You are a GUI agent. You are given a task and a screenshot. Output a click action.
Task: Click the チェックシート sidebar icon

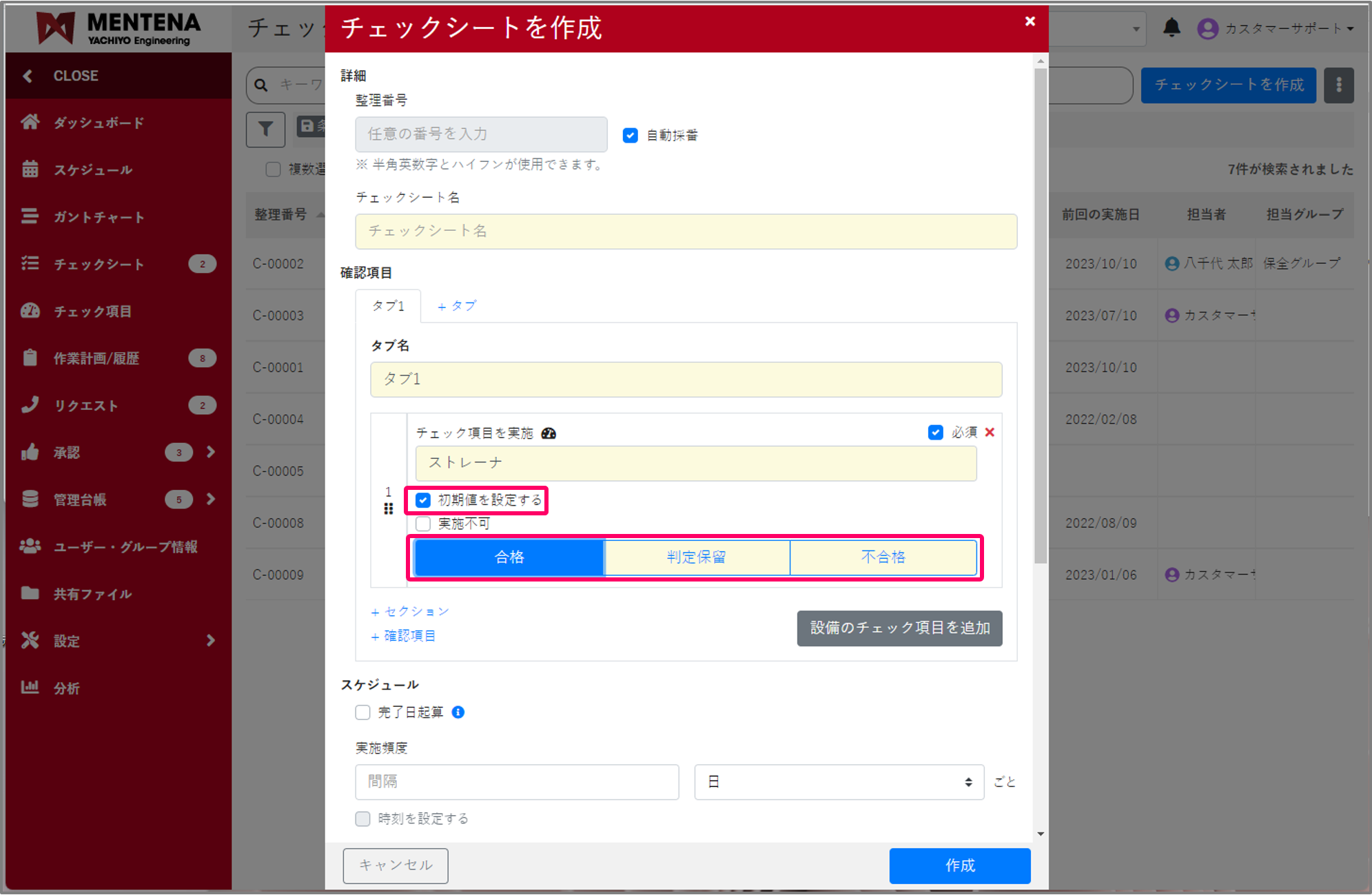click(30, 263)
